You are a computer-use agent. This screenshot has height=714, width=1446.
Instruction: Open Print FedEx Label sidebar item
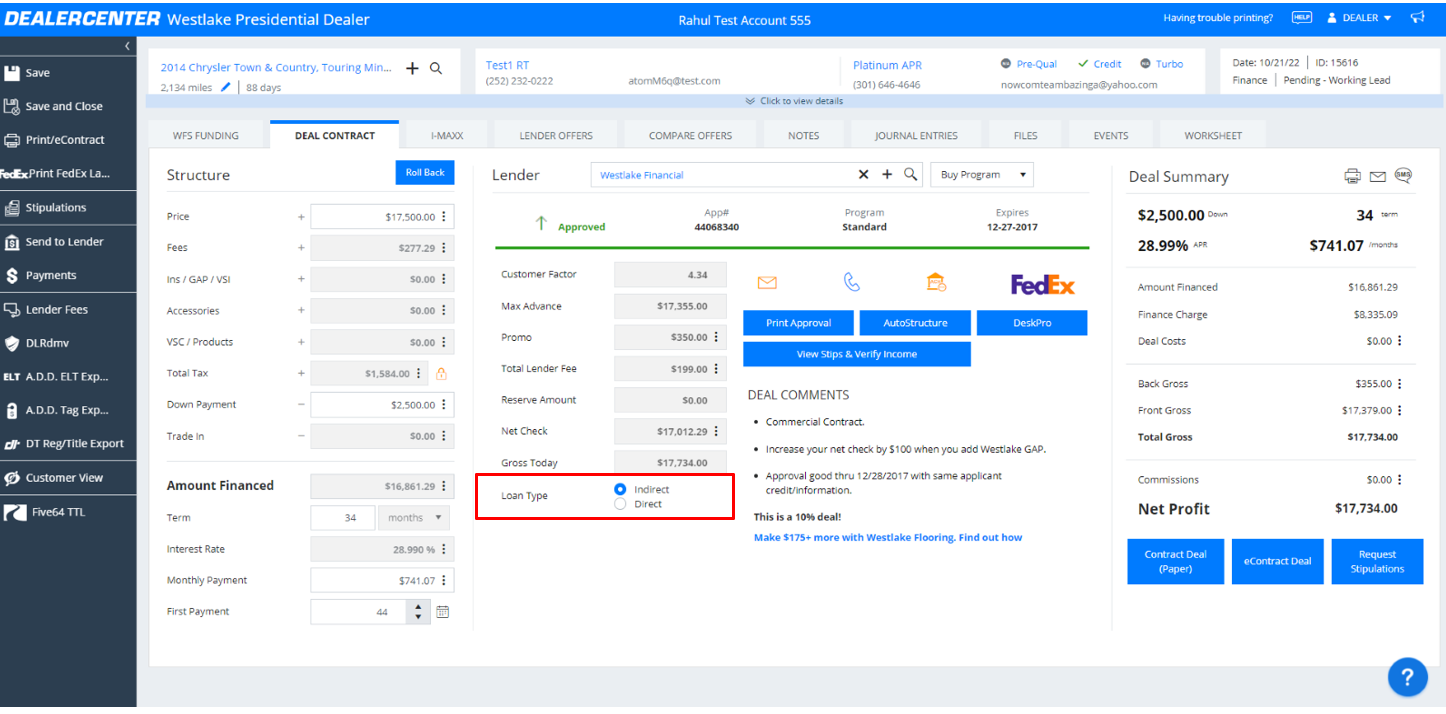point(67,173)
